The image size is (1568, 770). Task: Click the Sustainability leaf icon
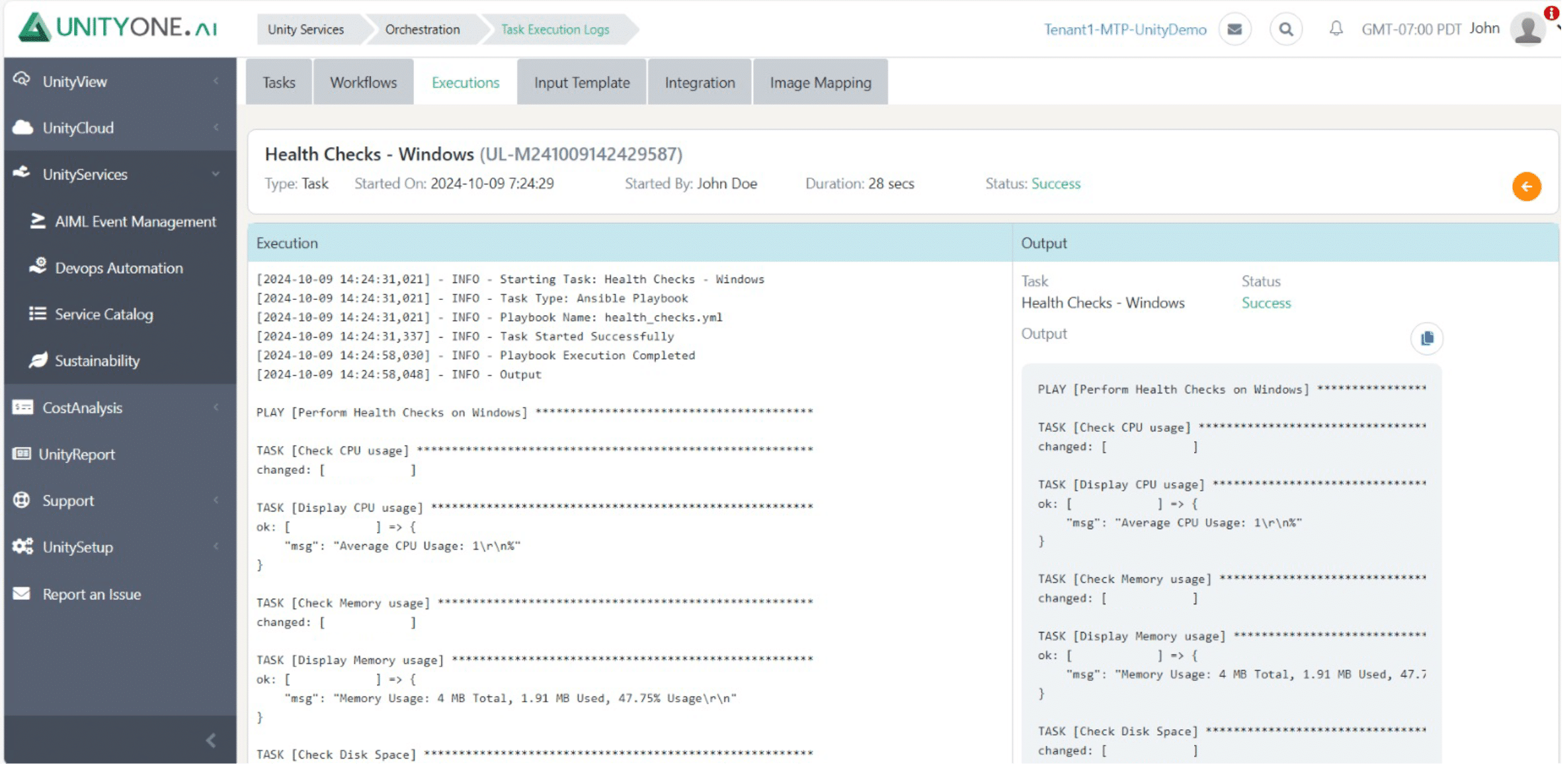pyautogui.click(x=38, y=360)
